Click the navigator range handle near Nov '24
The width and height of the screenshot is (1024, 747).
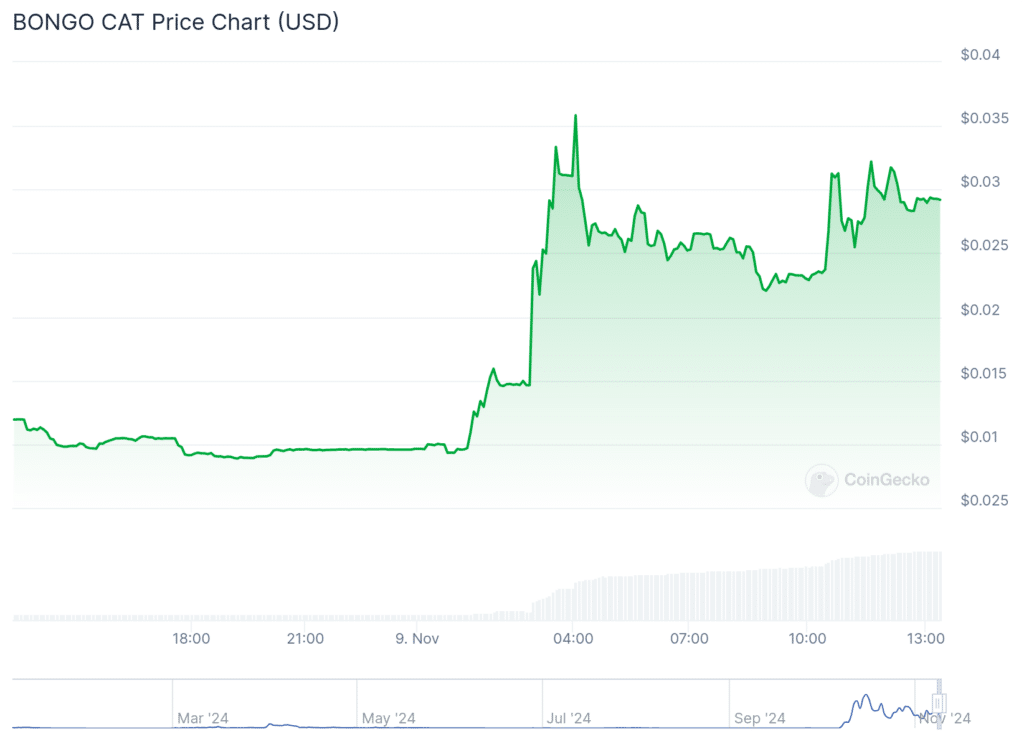pyautogui.click(x=938, y=703)
